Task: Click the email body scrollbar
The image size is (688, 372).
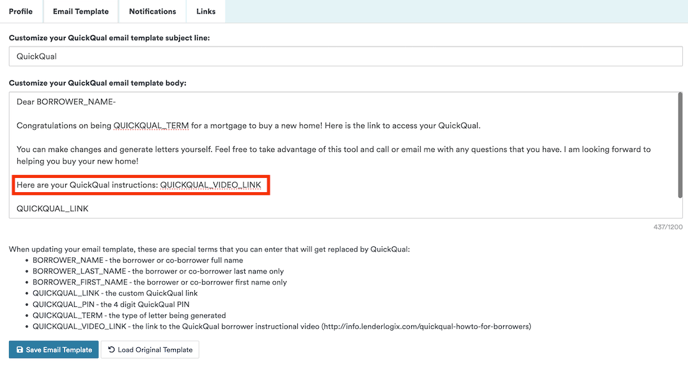Action: click(680, 145)
